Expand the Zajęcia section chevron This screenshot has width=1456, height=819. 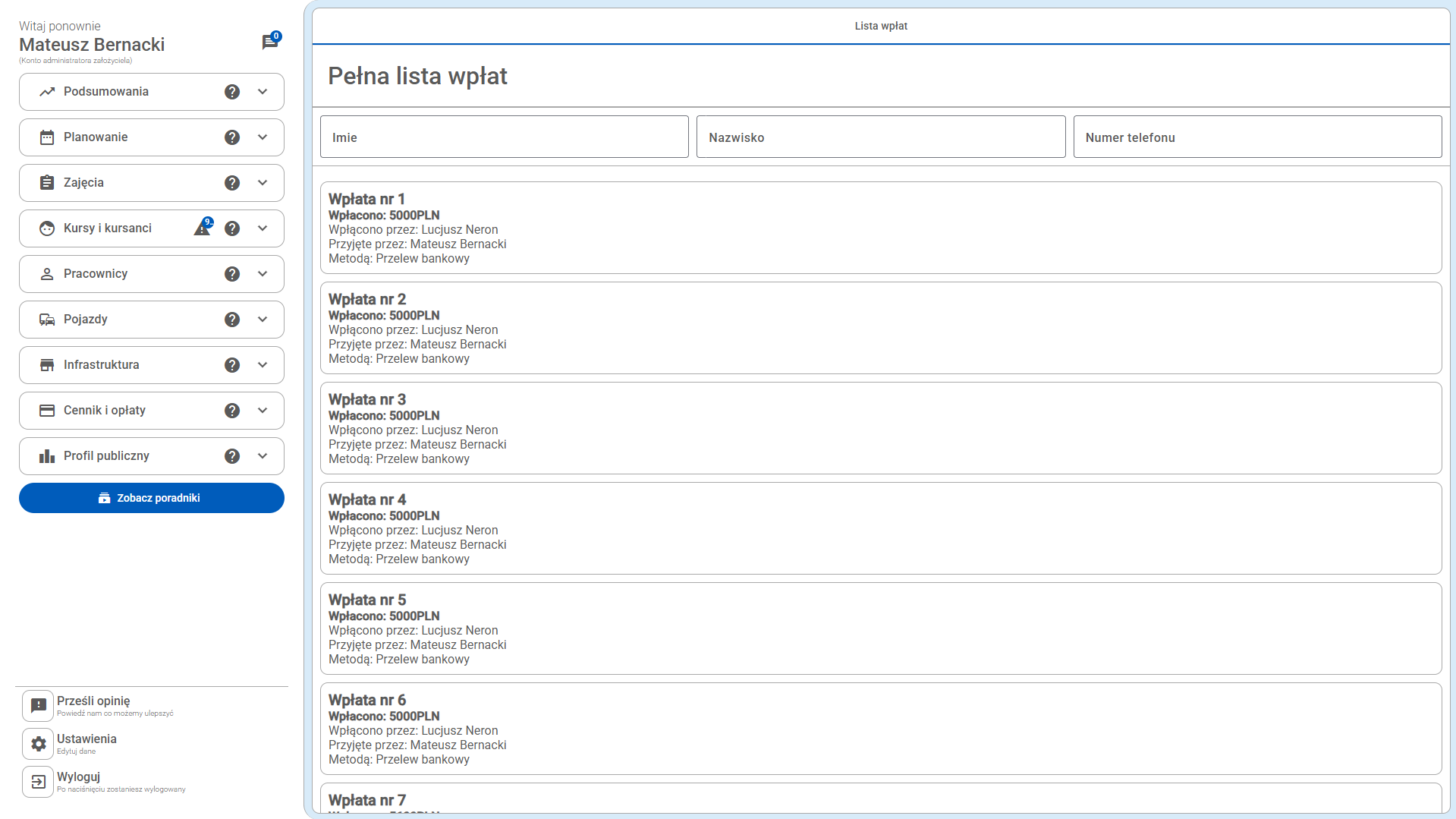pos(263,183)
